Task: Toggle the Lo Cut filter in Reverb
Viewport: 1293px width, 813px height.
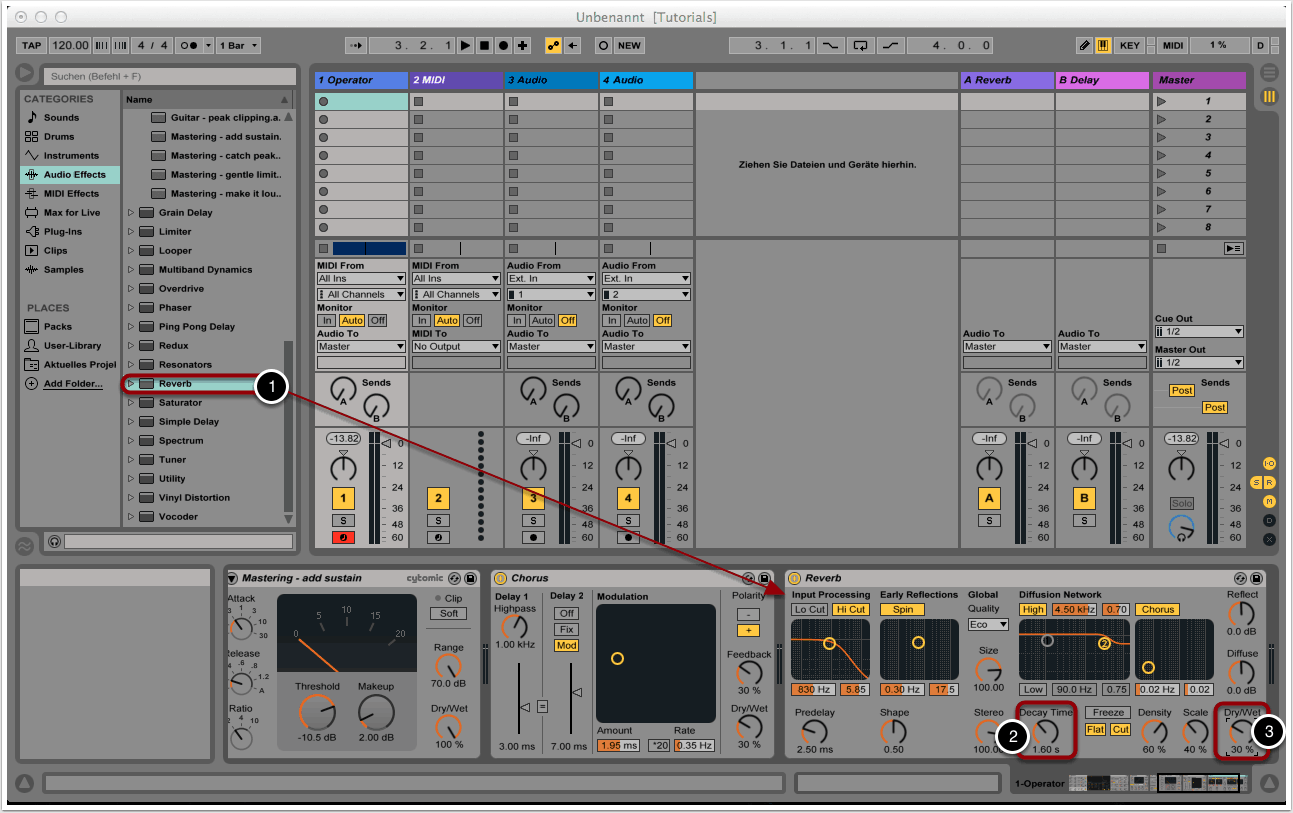Action: click(809, 610)
